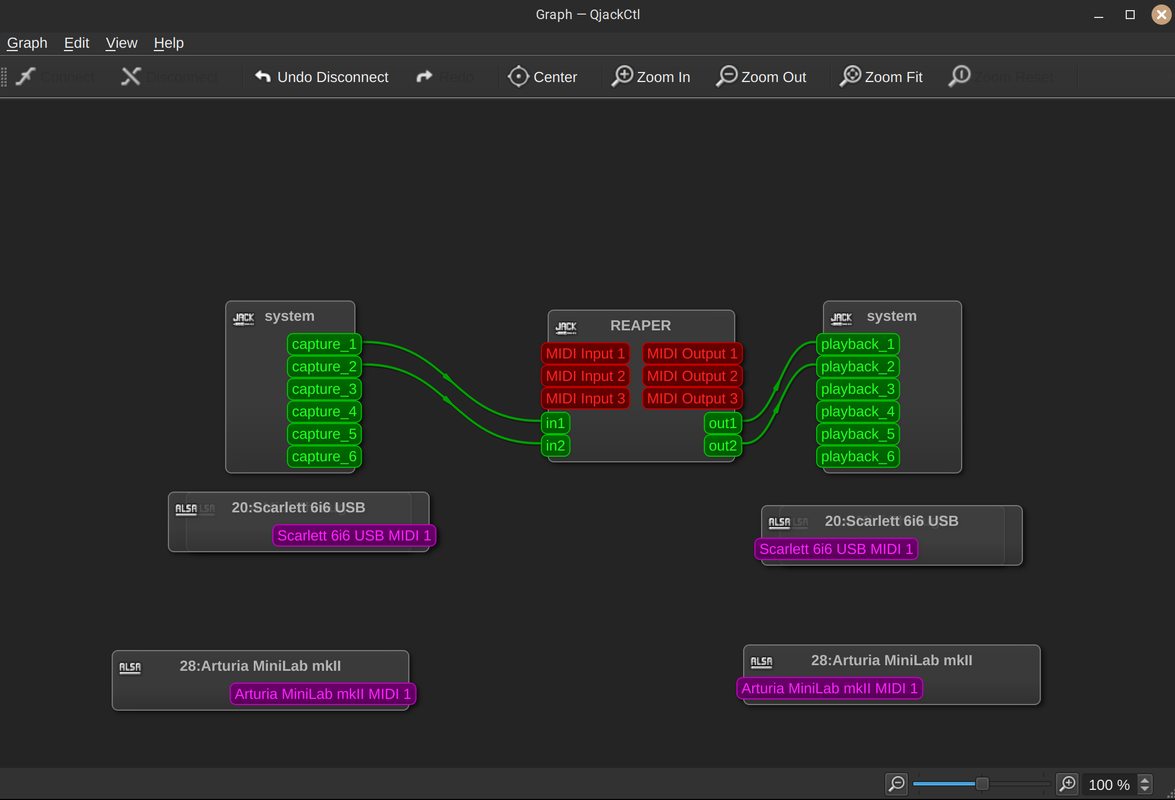Image resolution: width=1175 pixels, height=800 pixels.
Task: Click the Connect plug icon in toolbar
Action: coord(26,76)
